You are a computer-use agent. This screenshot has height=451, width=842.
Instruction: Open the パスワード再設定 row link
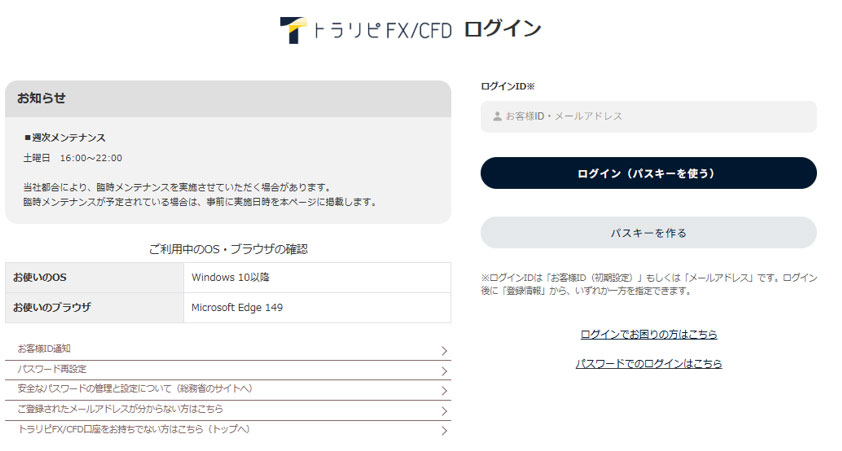coord(228,370)
